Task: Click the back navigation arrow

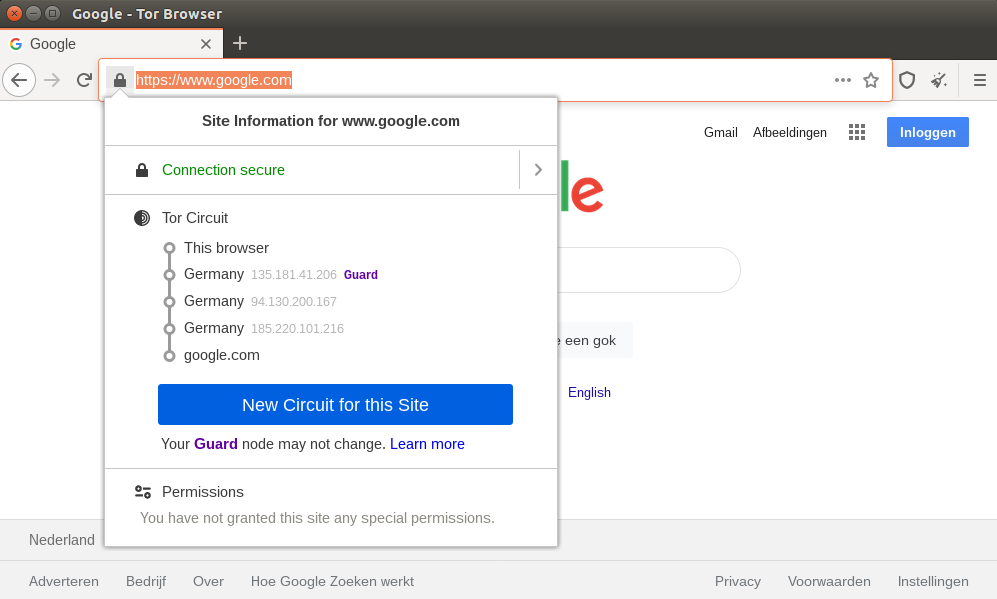Action: [x=19, y=80]
